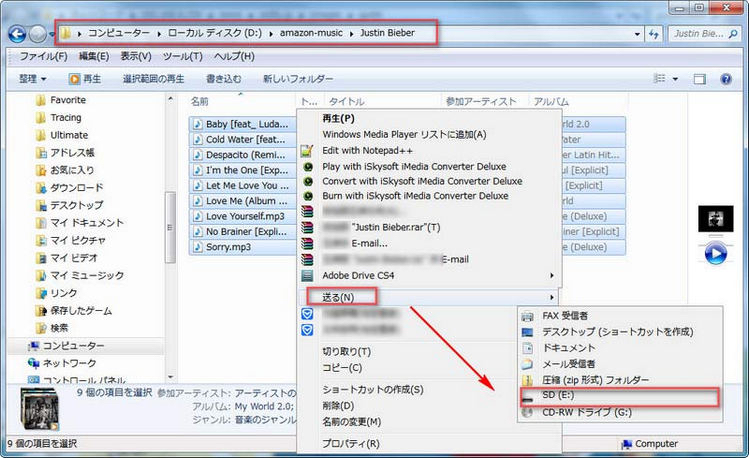Click the search magnifier icon
This screenshot has height=458, width=749.
click(x=733, y=34)
